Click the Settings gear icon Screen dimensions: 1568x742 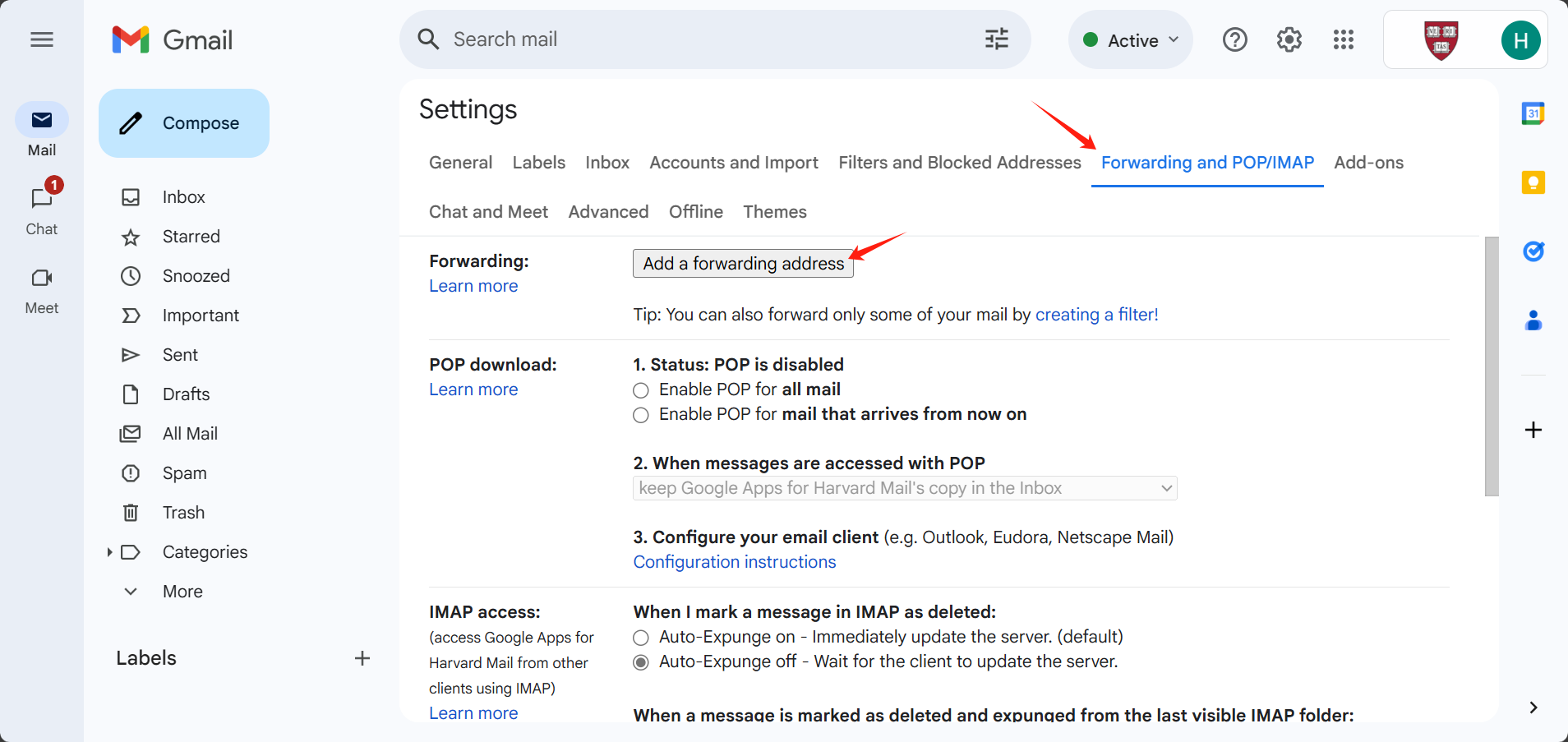click(1289, 39)
